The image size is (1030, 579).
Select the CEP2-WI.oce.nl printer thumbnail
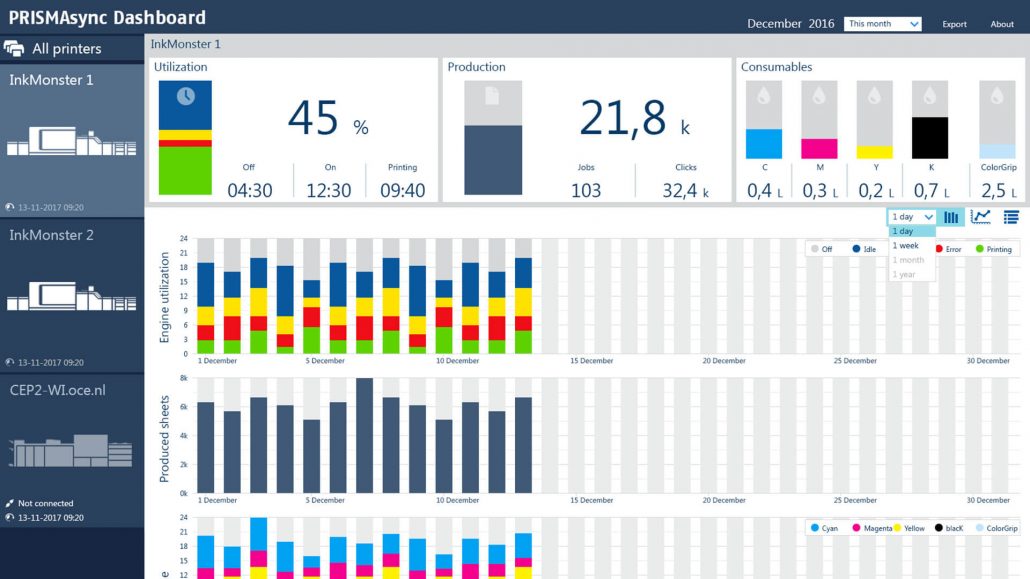point(70,449)
